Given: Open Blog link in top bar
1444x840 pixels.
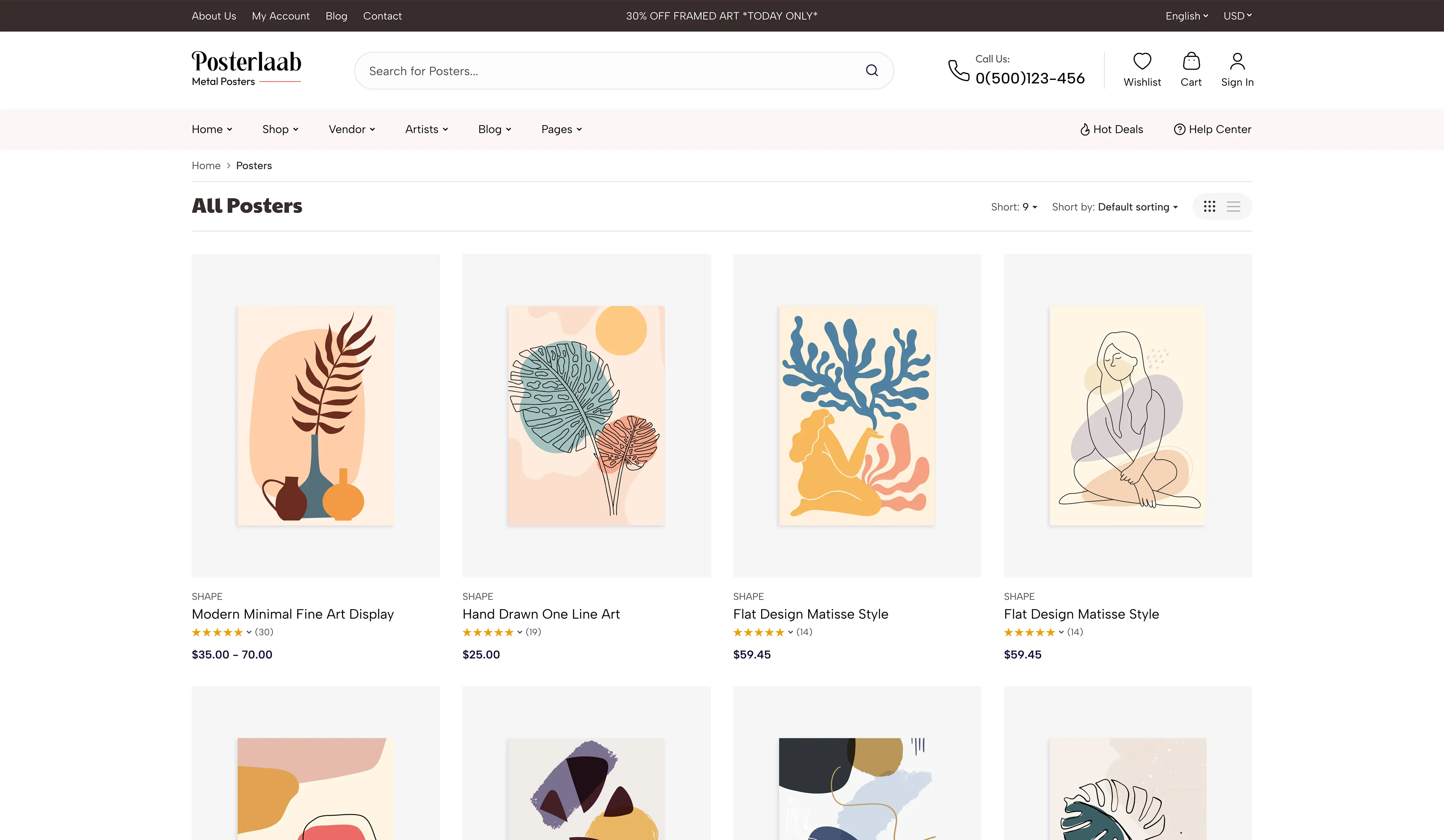Looking at the screenshot, I should pos(336,16).
